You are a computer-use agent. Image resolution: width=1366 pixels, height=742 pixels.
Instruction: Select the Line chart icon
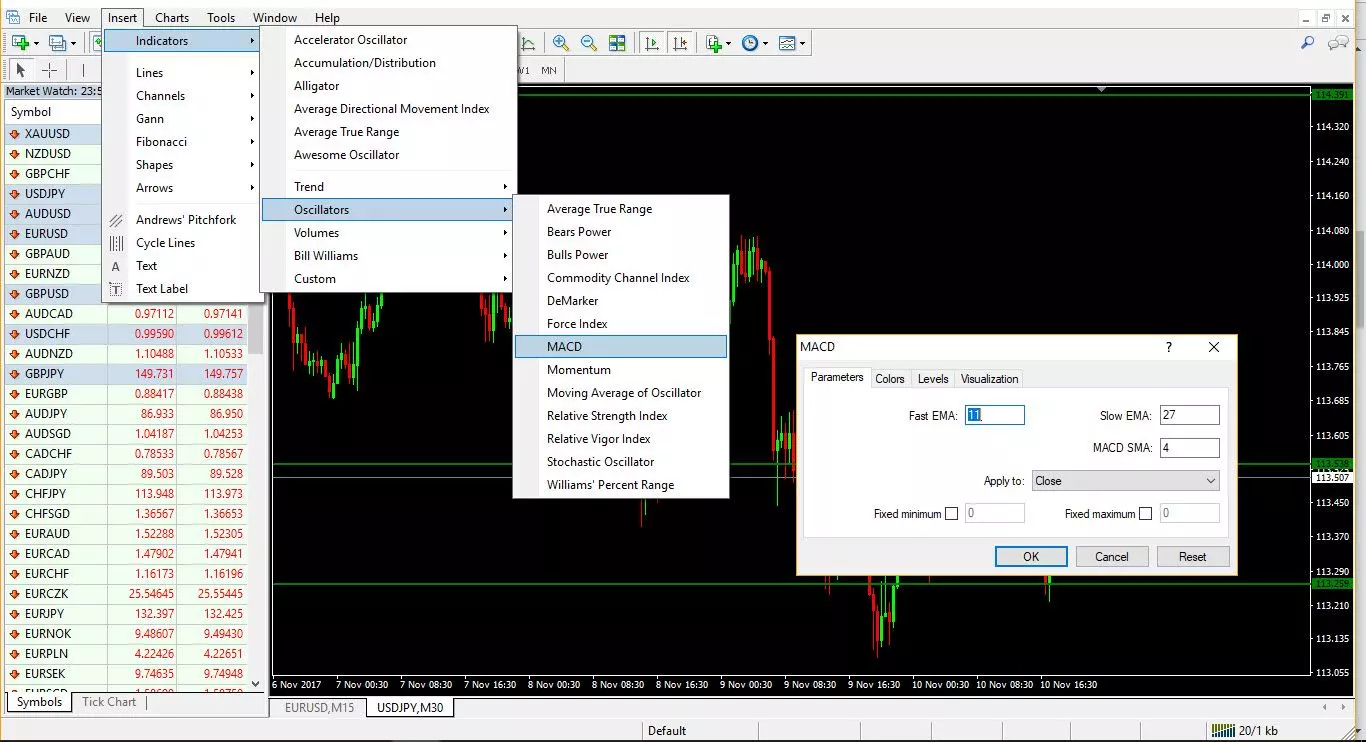pos(528,43)
